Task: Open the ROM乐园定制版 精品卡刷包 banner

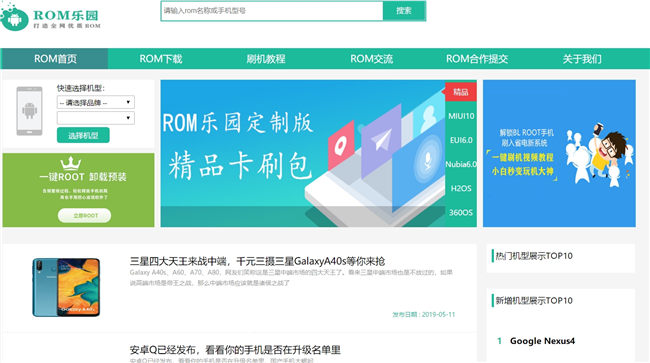Action: coord(303,153)
